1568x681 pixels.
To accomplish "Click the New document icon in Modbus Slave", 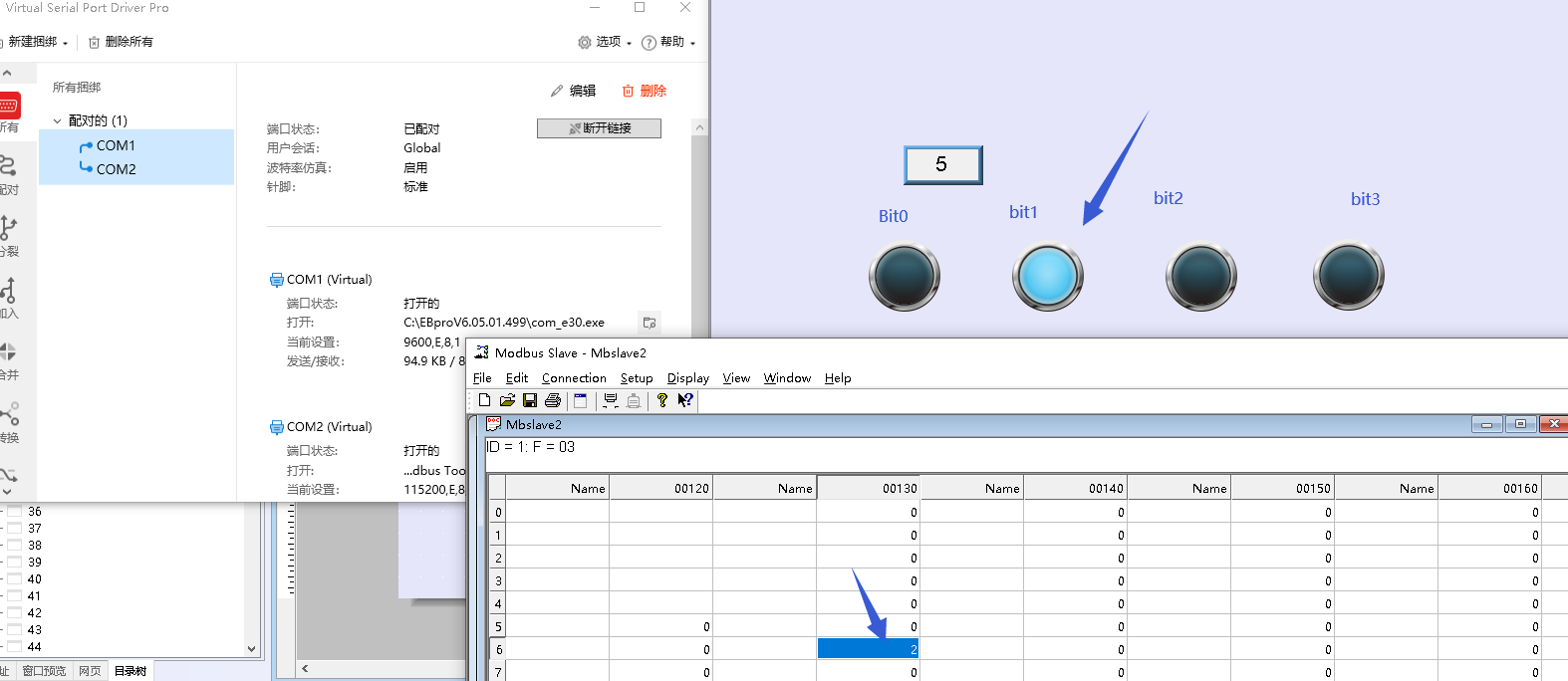I will (x=484, y=400).
